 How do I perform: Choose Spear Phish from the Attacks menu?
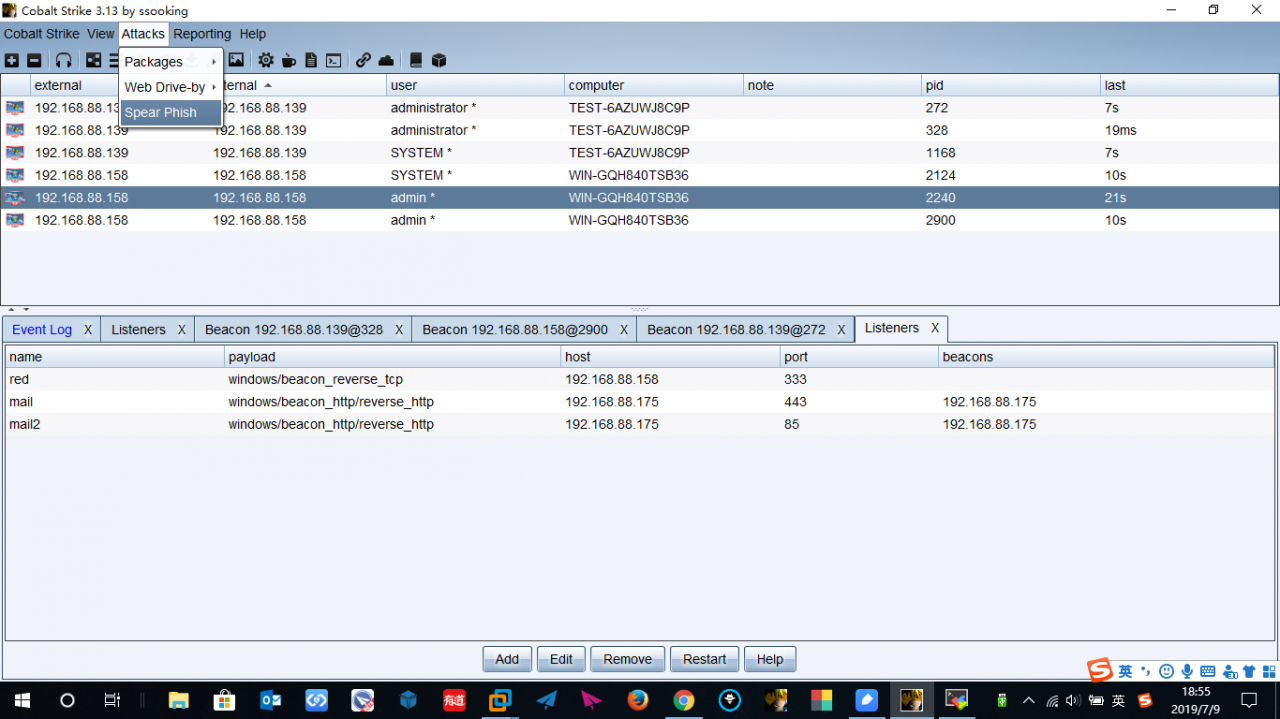click(x=171, y=112)
